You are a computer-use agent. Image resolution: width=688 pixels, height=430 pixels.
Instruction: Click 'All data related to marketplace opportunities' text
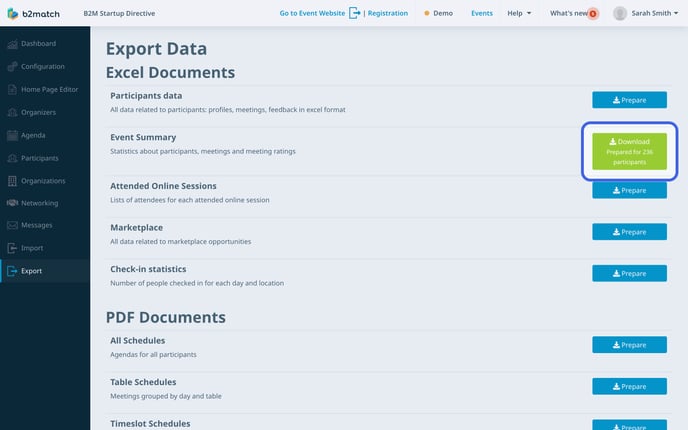pos(180,242)
